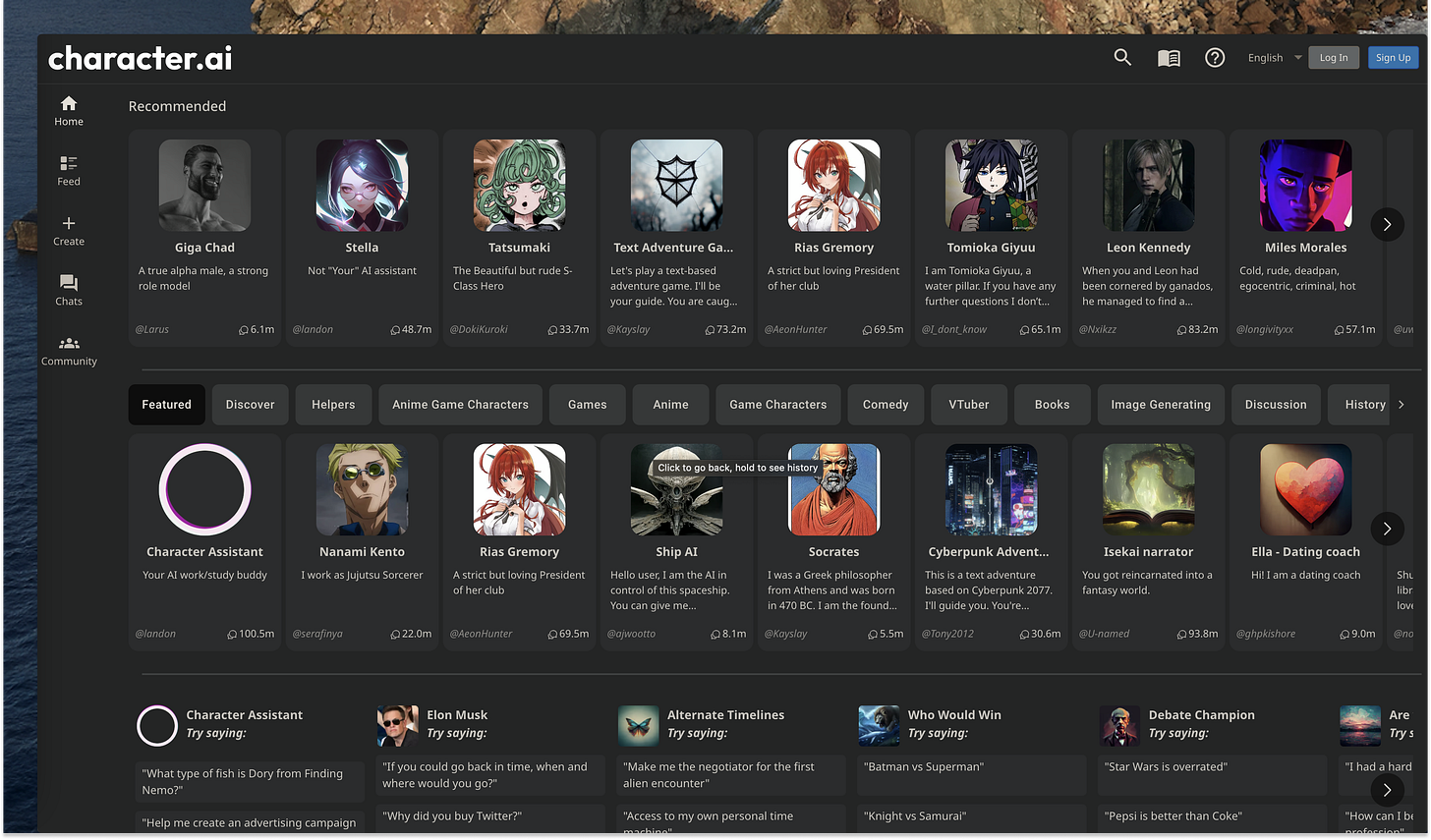The height and width of the screenshot is (840, 1431).
Task: Open the English language dropdown
Action: (1275, 58)
